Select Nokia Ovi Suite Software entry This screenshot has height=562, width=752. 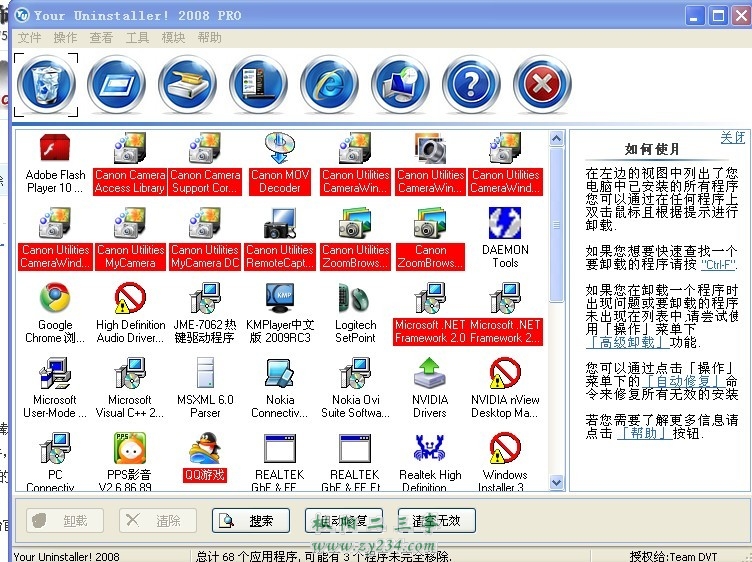[x=355, y=388]
